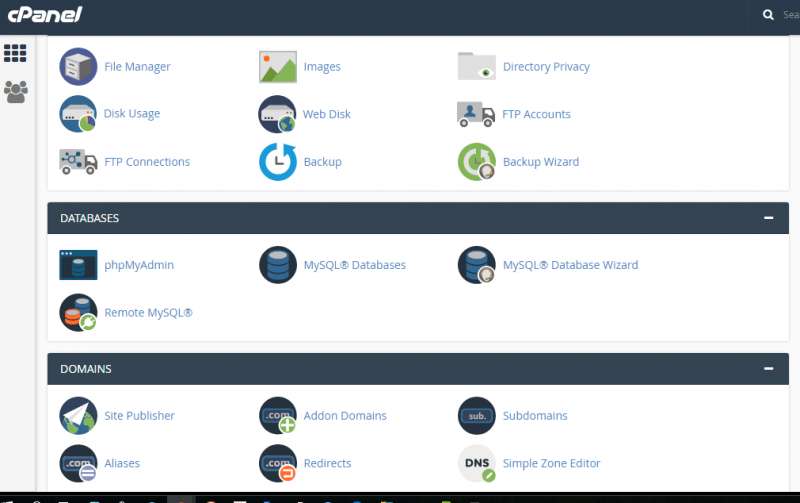Select the MySQL Databases icon

coord(277,265)
